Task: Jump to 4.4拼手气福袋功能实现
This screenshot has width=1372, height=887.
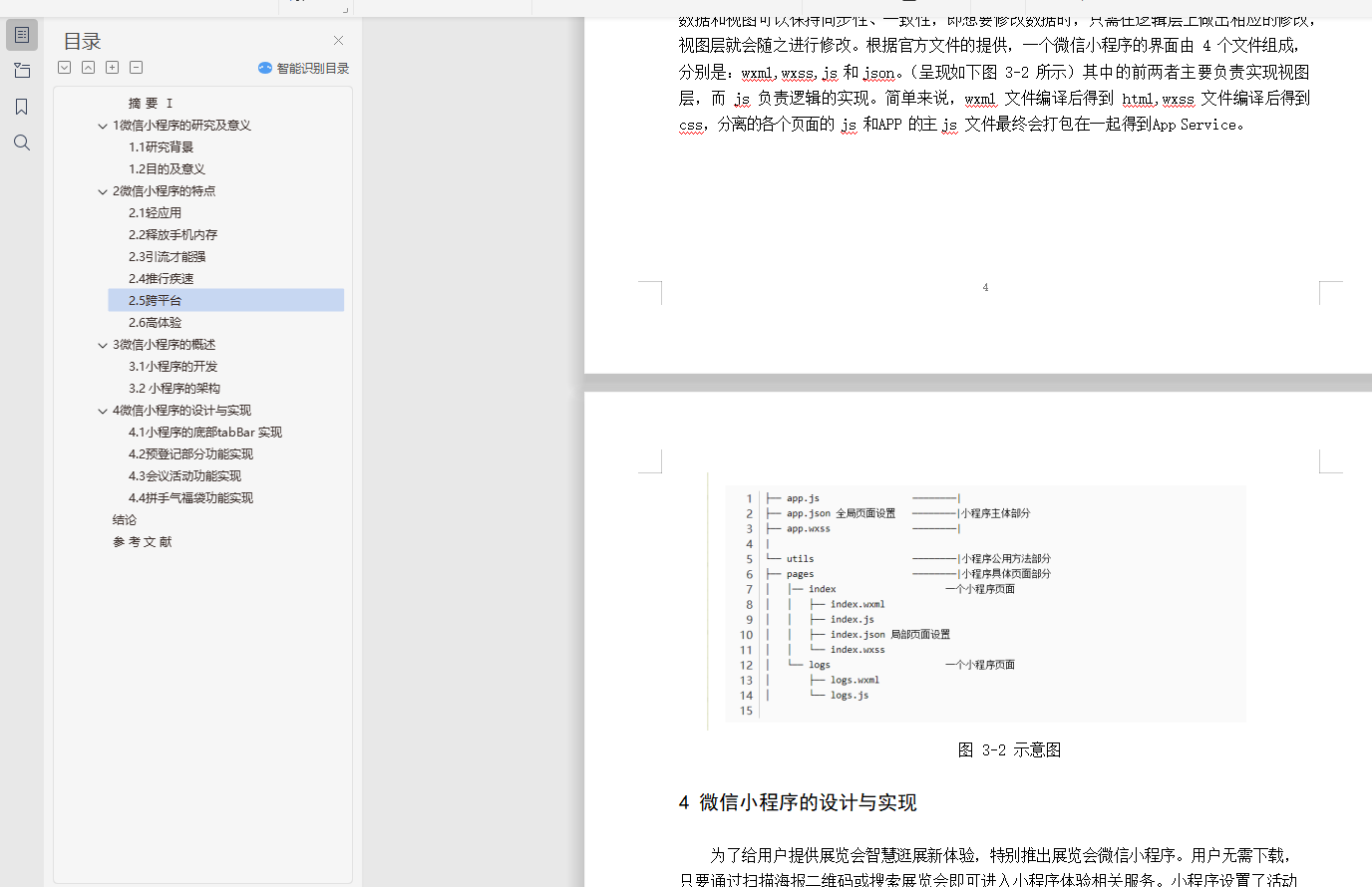Action: (x=190, y=497)
